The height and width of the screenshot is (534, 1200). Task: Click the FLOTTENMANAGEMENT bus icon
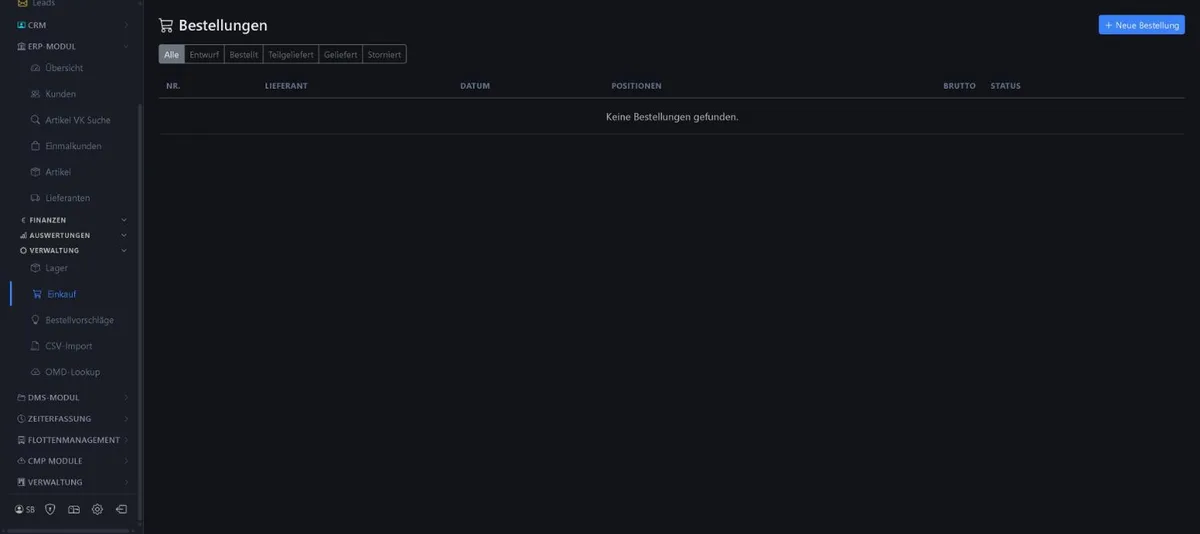[x=22, y=440]
